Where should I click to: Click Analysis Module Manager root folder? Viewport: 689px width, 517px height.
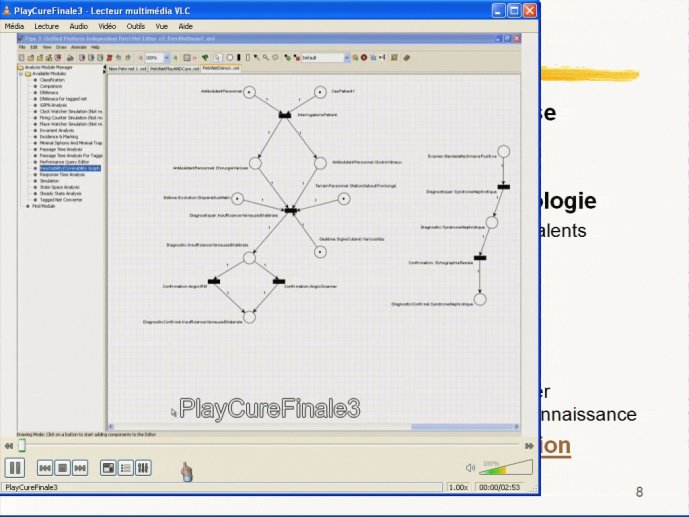tap(48, 67)
